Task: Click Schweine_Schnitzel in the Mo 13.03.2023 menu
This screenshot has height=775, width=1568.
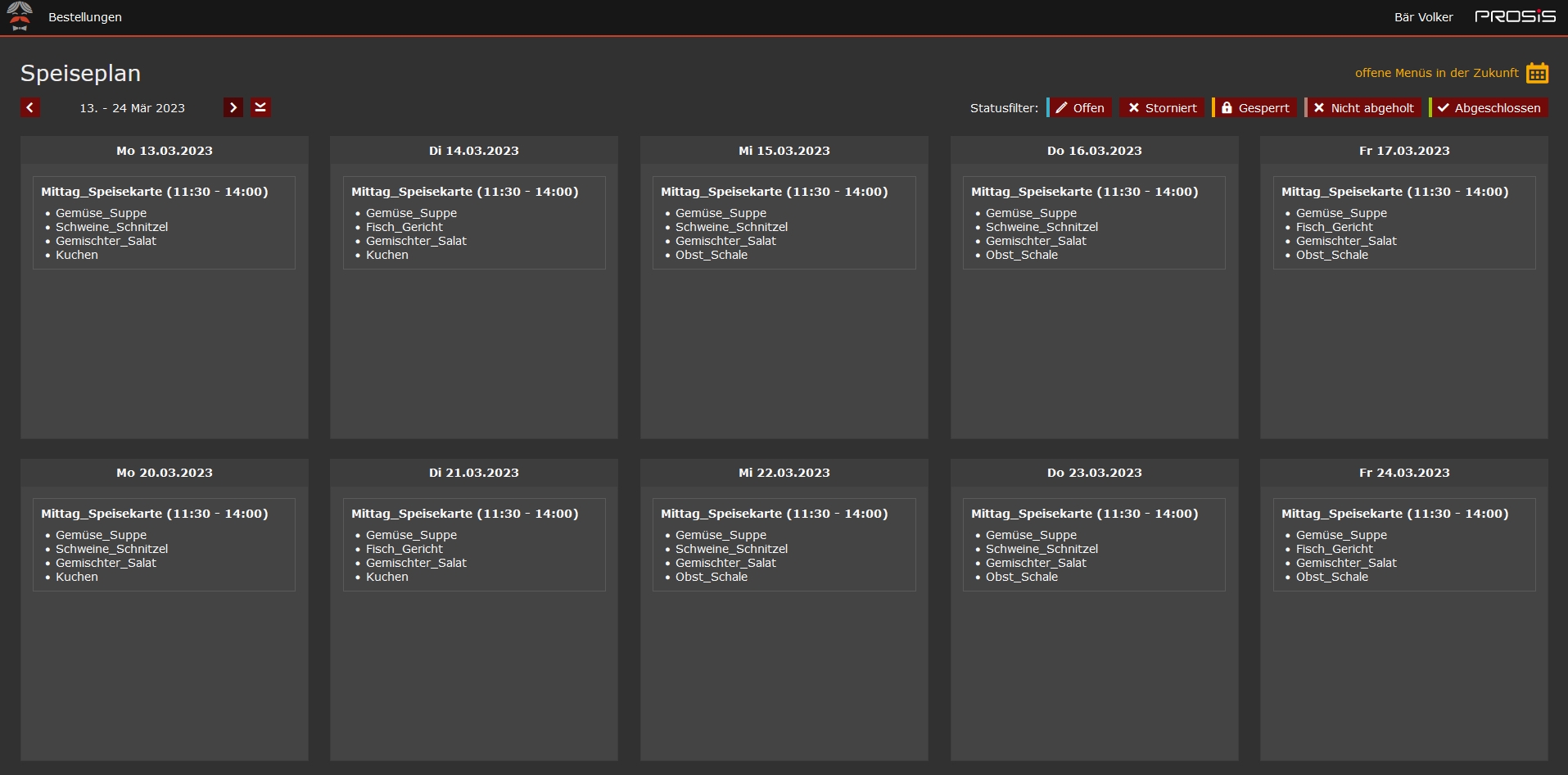Action: click(112, 227)
